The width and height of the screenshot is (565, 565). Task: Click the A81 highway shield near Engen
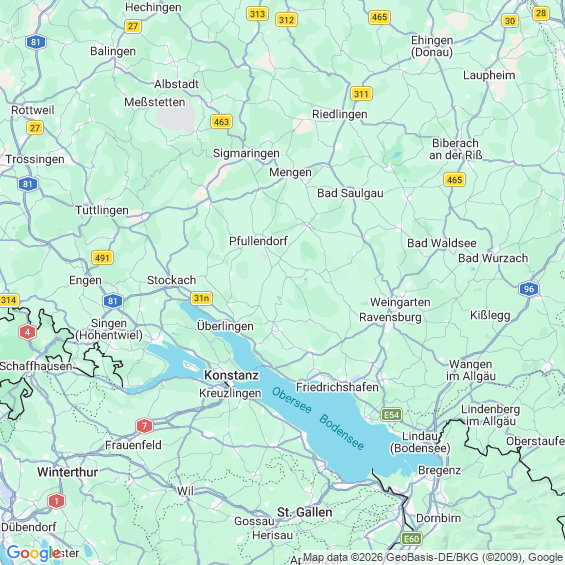tap(113, 301)
